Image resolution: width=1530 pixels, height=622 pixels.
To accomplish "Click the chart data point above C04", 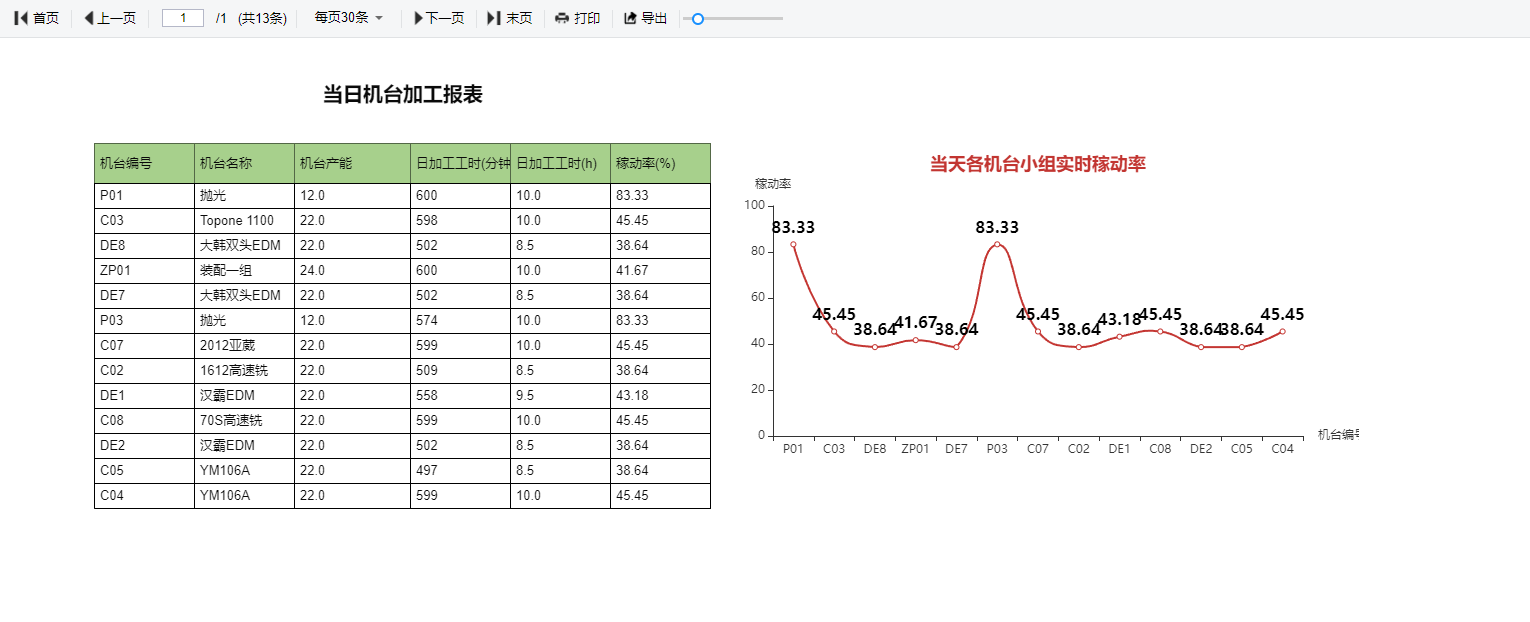I will (x=1282, y=331).
